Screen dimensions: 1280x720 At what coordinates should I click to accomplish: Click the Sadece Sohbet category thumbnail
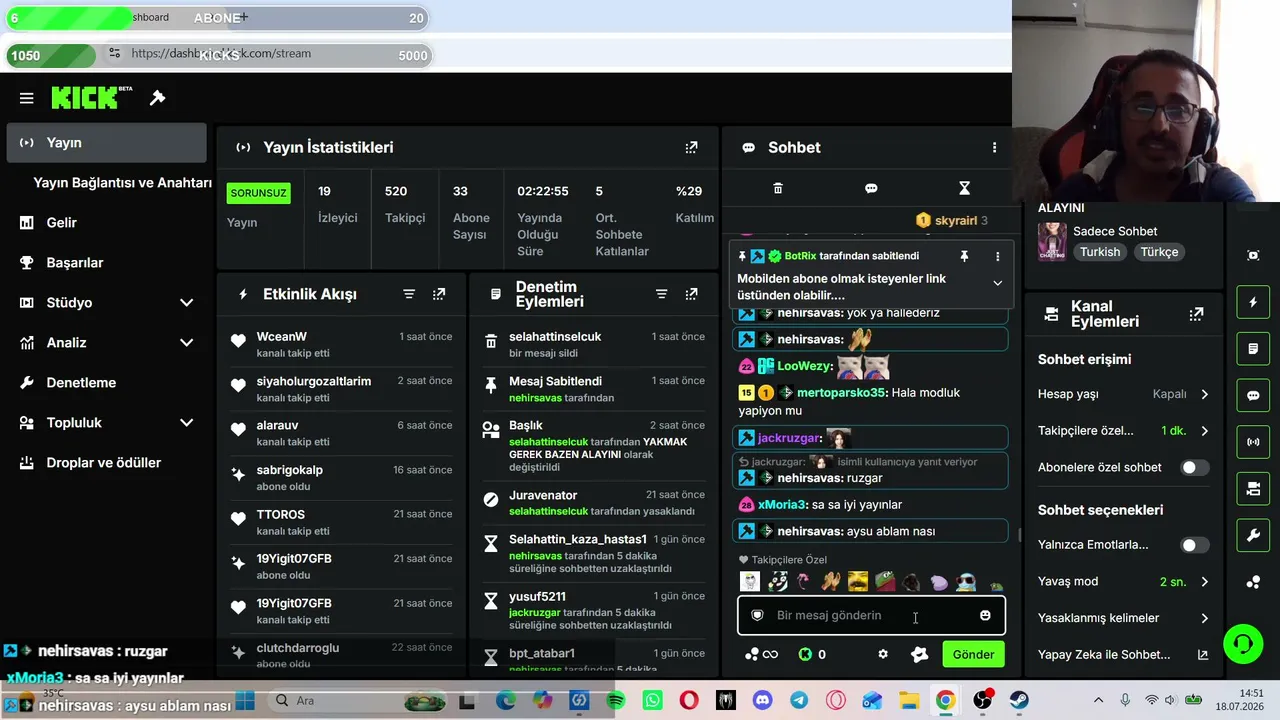pyautogui.click(x=1052, y=241)
